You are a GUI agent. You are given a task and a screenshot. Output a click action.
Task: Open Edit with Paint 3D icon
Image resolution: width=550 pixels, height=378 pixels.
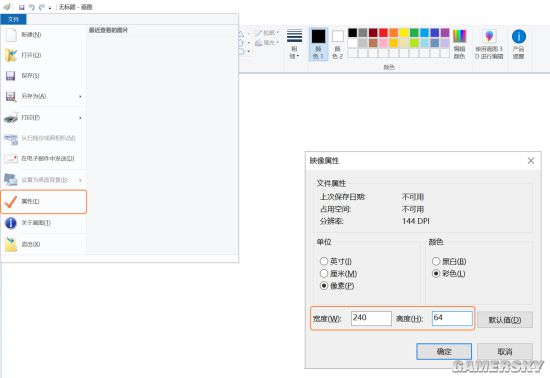pos(489,36)
